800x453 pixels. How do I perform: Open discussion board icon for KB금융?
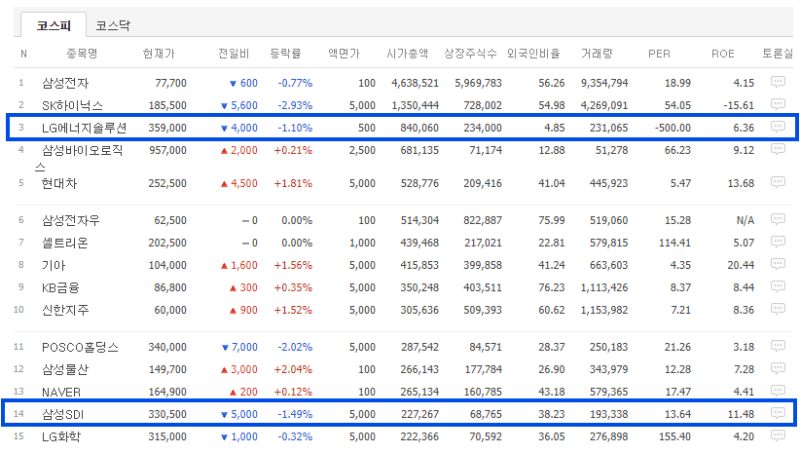pyautogui.click(x=778, y=287)
